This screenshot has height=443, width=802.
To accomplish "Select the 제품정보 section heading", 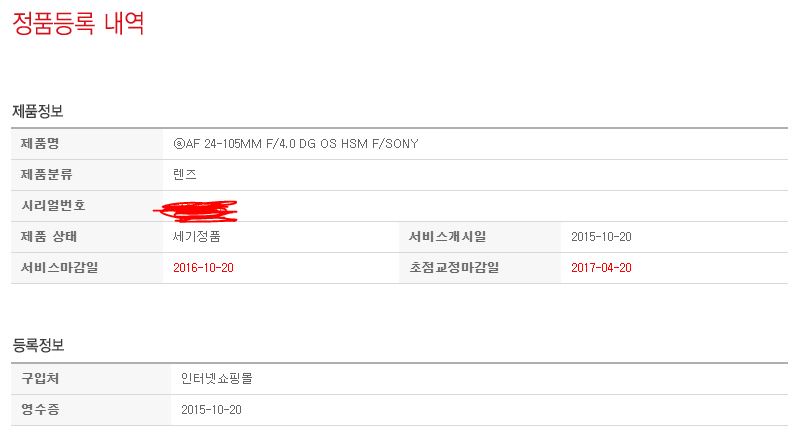I will coord(38,110).
